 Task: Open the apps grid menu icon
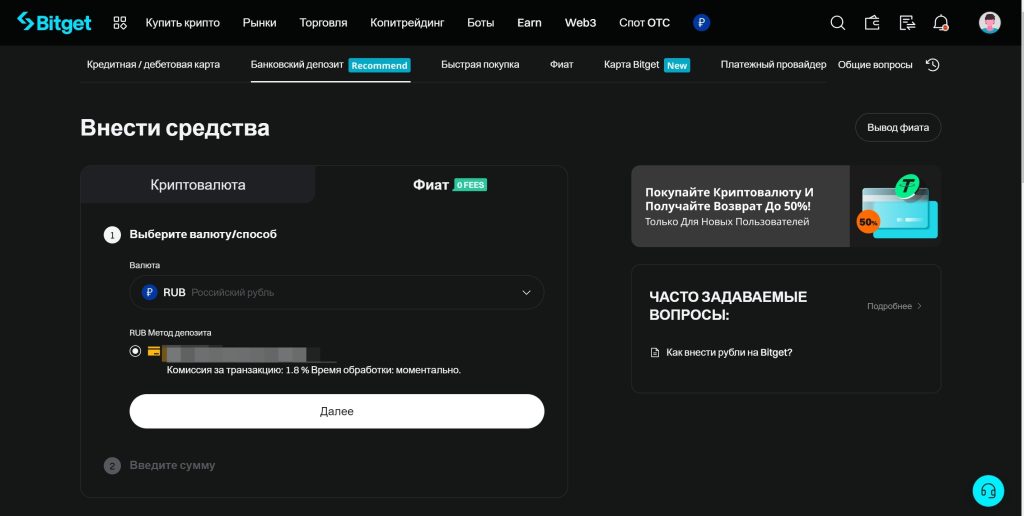(120, 22)
